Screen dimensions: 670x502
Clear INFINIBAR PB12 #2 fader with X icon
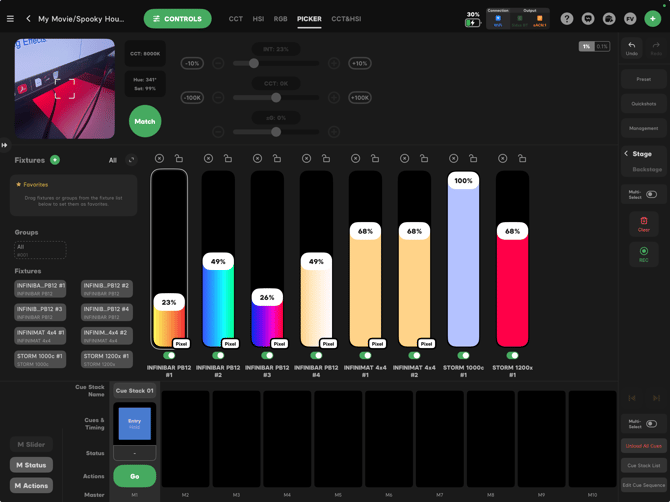208,159
